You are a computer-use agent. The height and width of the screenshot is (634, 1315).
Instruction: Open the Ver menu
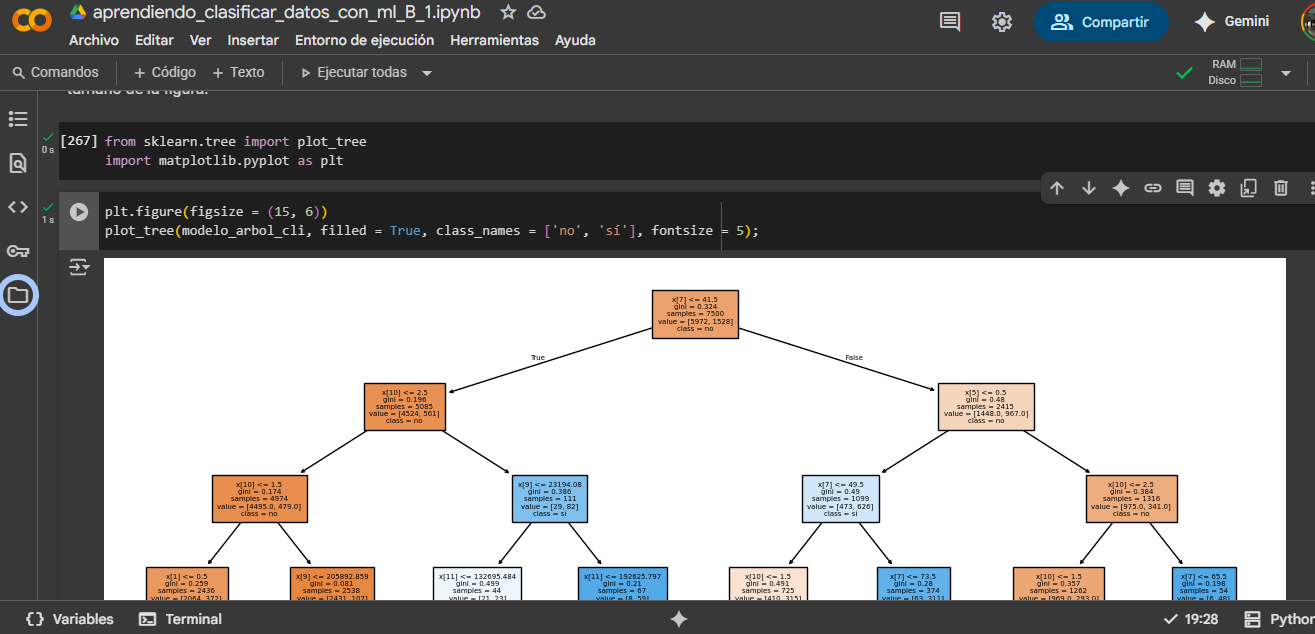tap(200, 40)
